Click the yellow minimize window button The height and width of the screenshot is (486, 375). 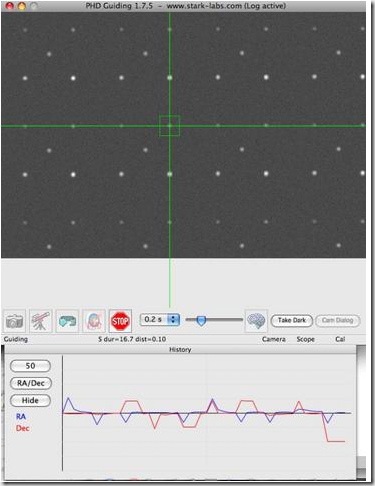tap(22, 6)
